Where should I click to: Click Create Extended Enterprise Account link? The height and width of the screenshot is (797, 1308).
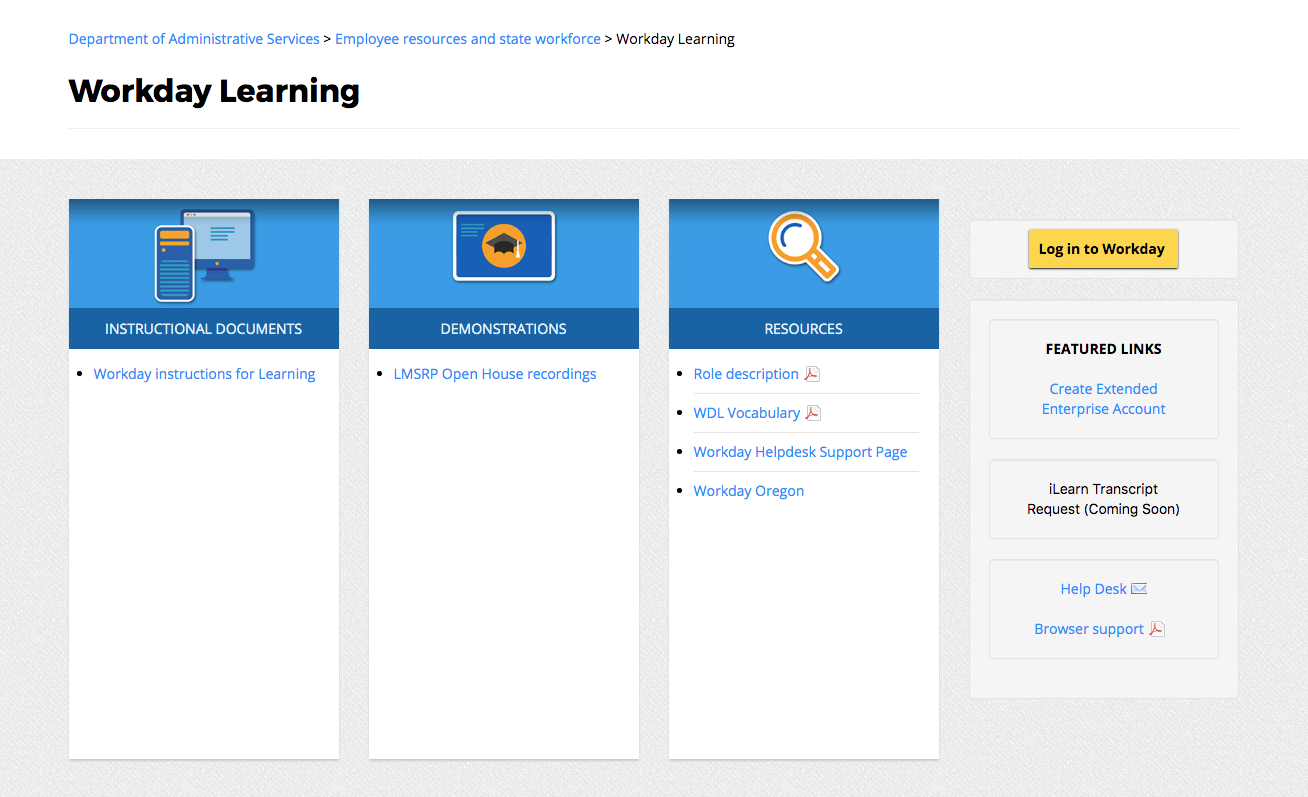click(x=1103, y=398)
